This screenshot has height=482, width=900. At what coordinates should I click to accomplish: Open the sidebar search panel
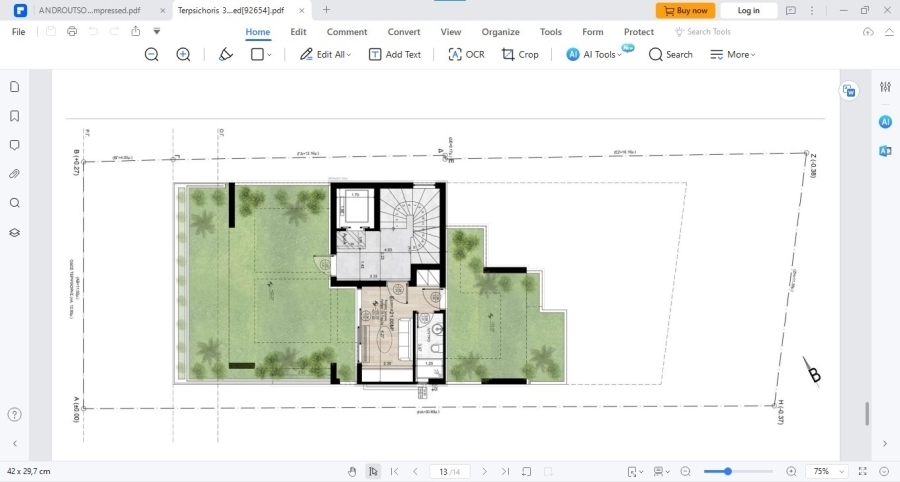pyautogui.click(x=15, y=203)
